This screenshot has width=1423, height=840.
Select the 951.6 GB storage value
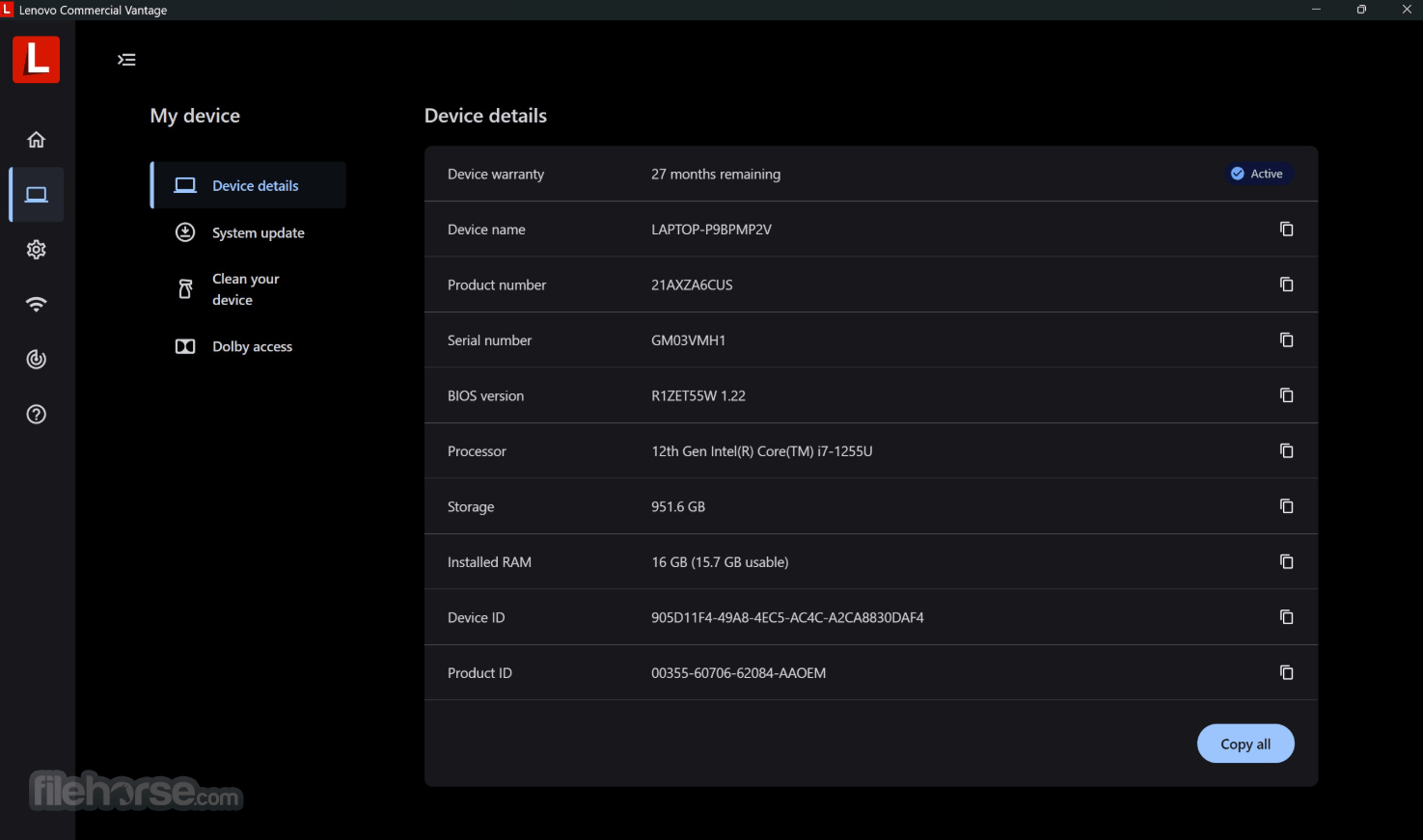(678, 507)
